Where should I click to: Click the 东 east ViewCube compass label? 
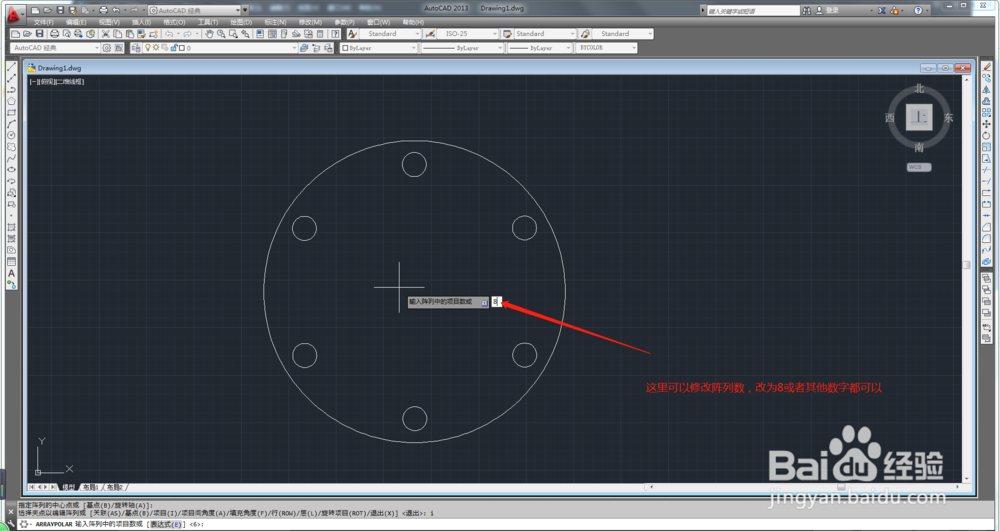tap(948, 118)
